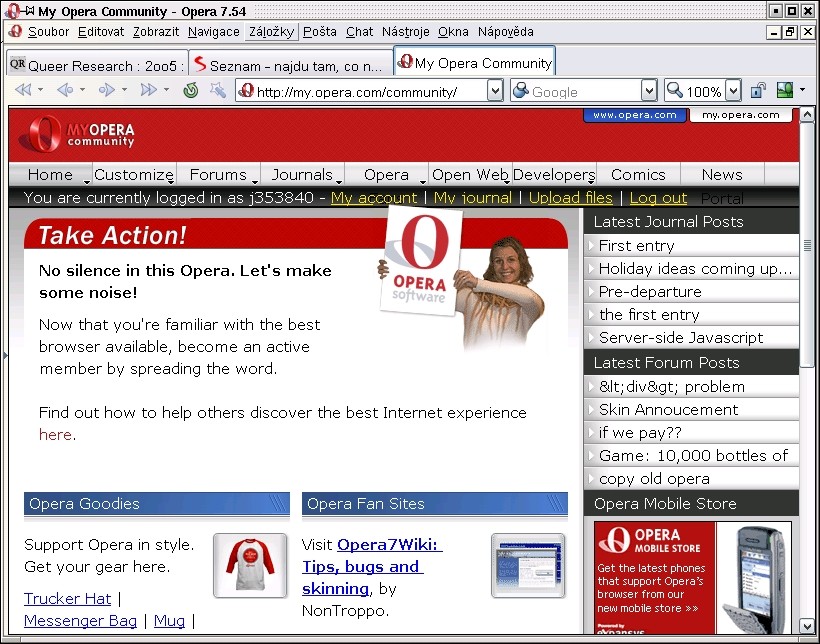
Task: Open the address bar URL dropdown
Action: [x=495, y=91]
